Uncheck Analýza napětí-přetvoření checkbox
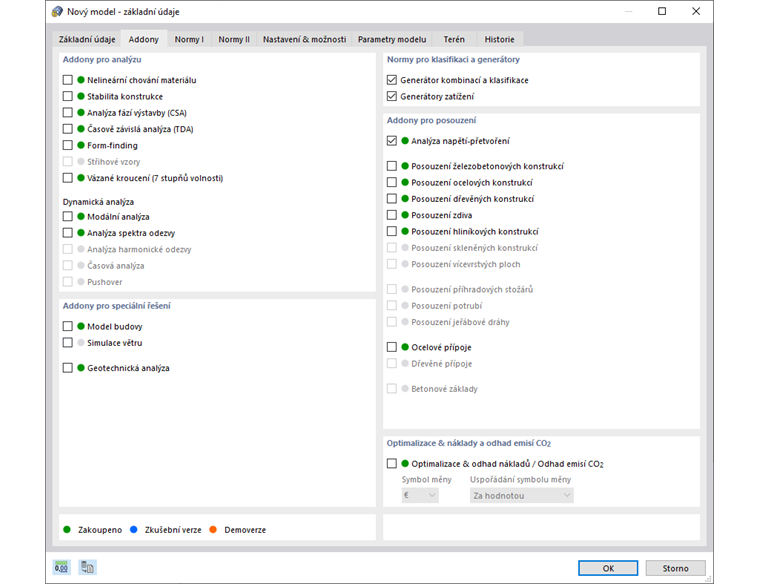Image resolution: width=760 pixels, height=584 pixels. (x=392, y=141)
